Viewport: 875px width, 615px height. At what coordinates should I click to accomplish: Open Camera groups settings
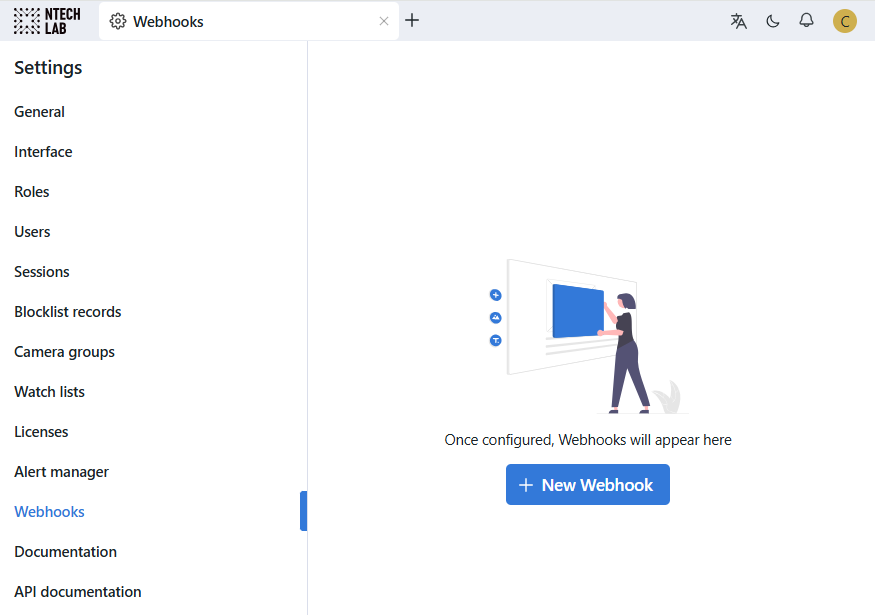coord(65,352)
